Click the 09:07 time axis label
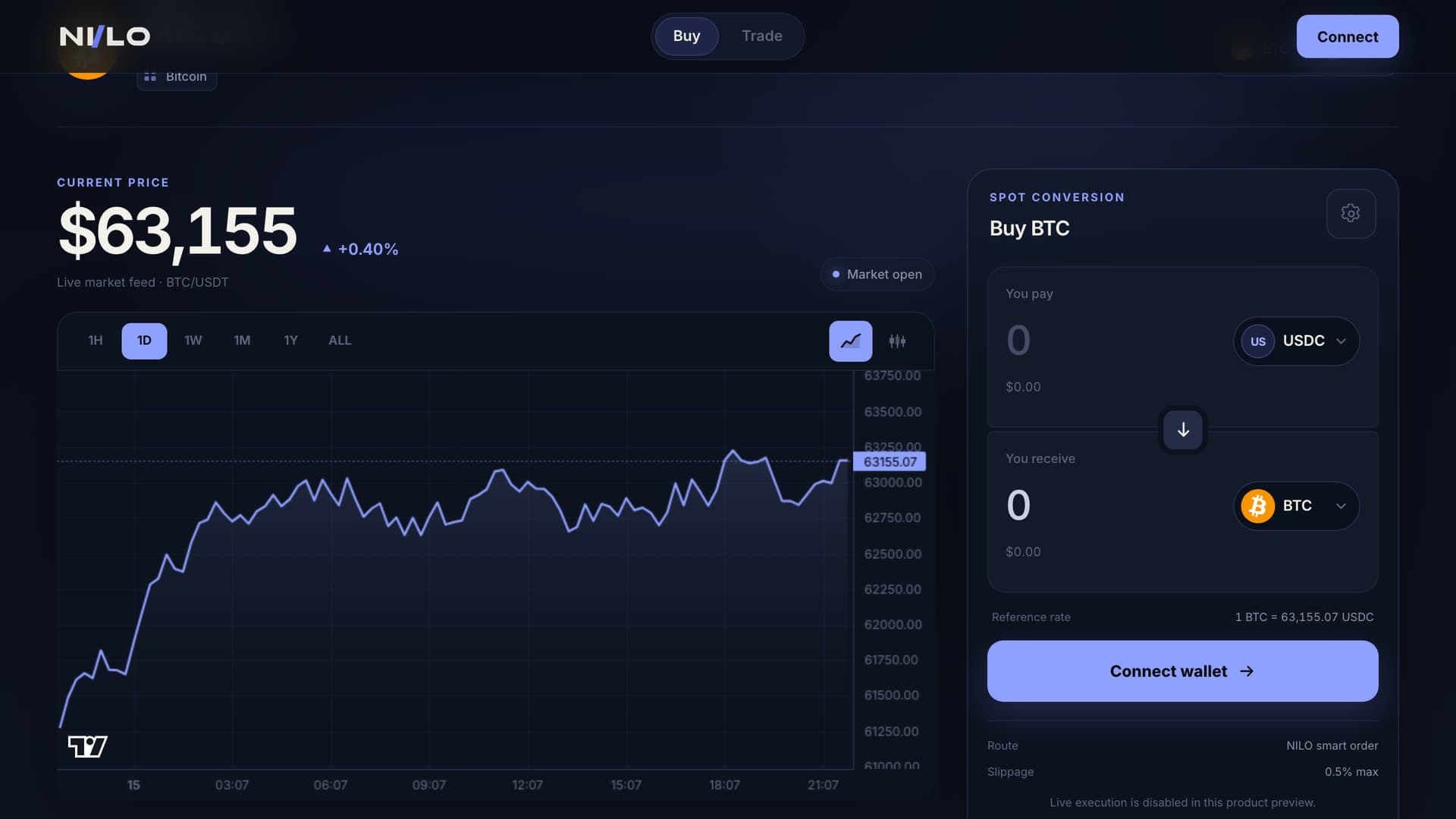The width and height of the screenshot is (1456, 819). [428, 785]
